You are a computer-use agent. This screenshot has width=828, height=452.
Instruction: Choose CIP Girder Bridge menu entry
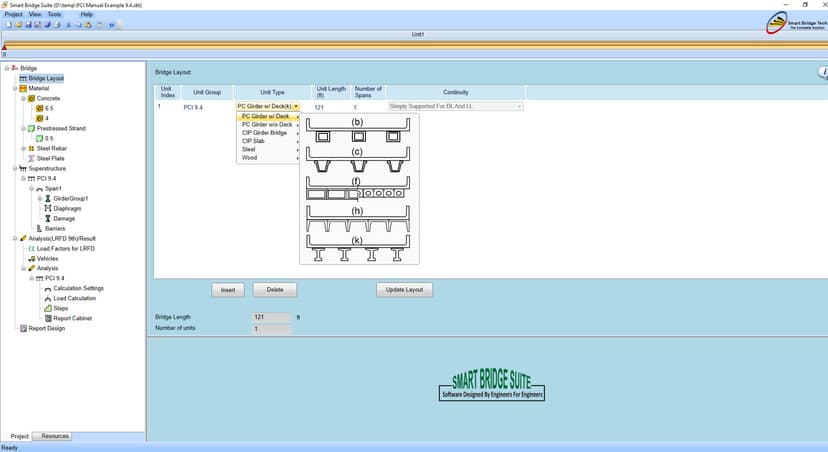268,133
